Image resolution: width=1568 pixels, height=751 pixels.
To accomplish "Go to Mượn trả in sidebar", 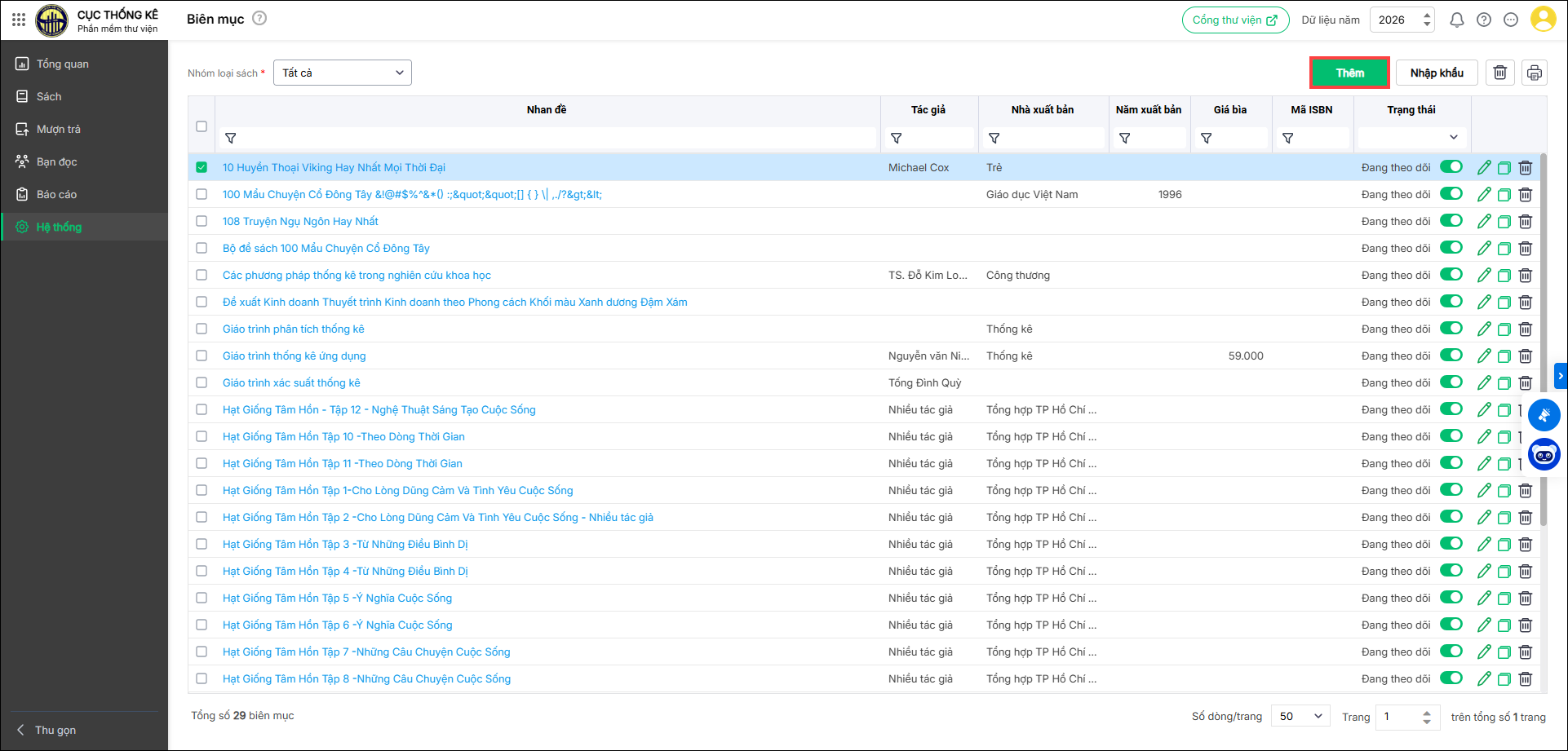I will click(59, 129).
